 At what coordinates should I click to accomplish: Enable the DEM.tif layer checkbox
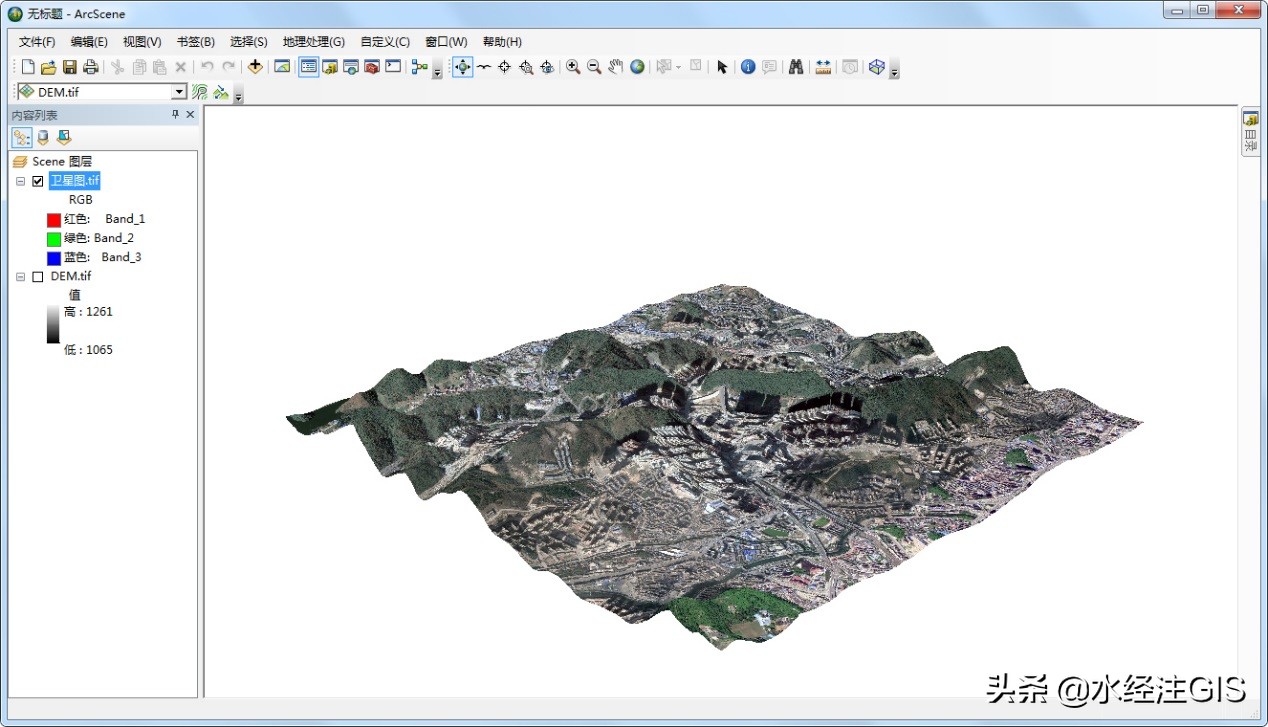38,277
